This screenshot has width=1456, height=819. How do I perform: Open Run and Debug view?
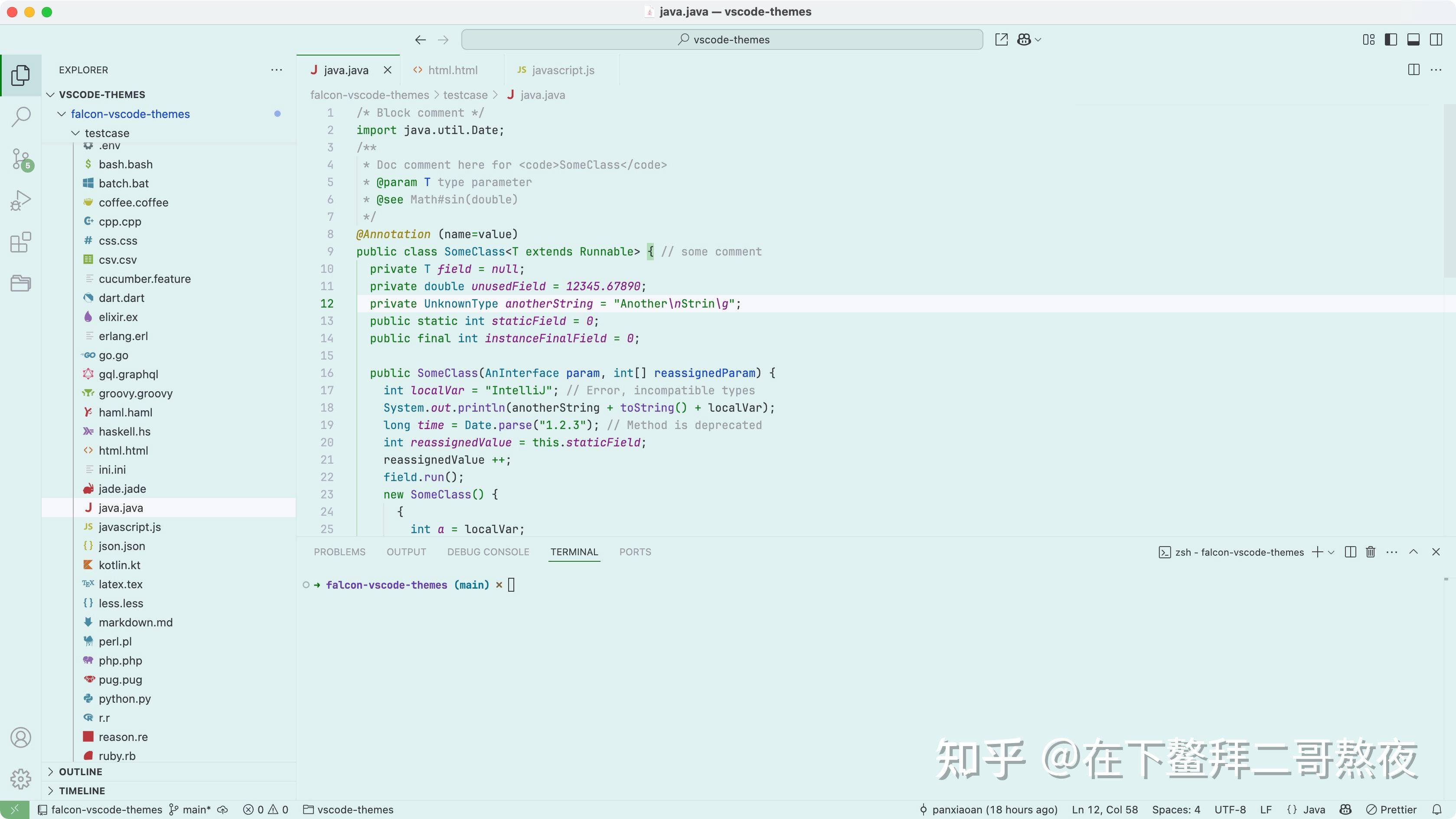pos(21,200)
